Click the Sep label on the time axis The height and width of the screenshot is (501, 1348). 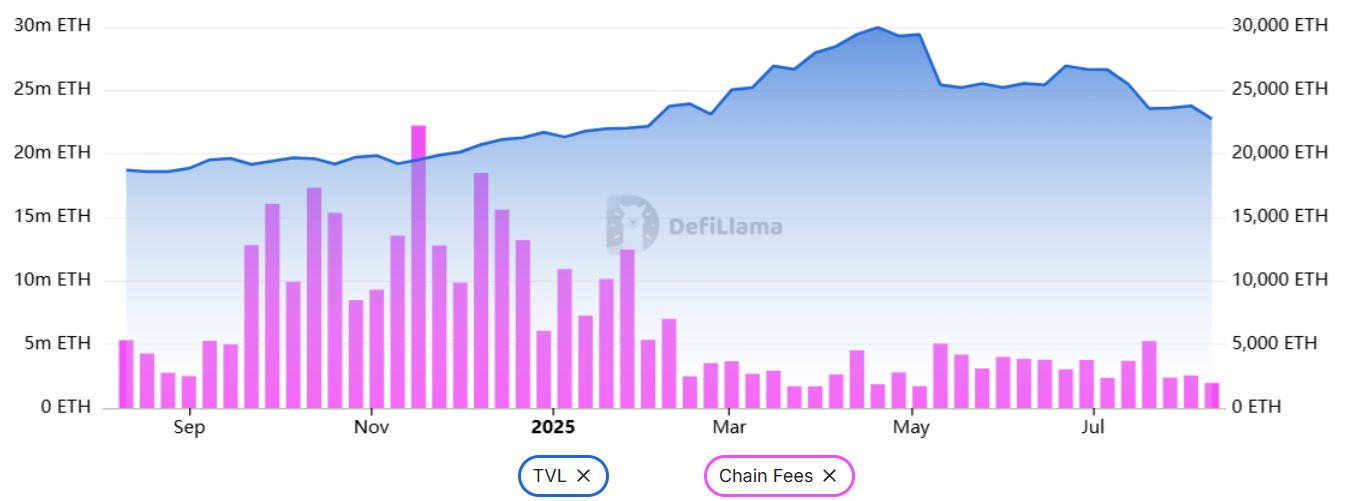[188, 428]
